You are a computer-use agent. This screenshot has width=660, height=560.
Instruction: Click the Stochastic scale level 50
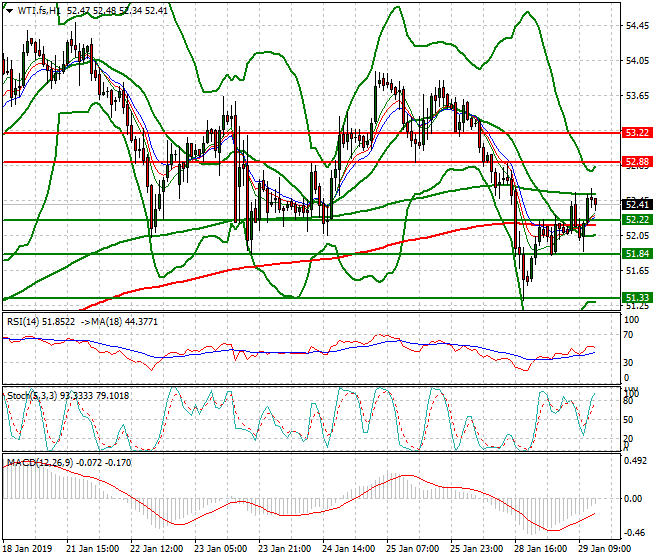(x=628, y=420)
